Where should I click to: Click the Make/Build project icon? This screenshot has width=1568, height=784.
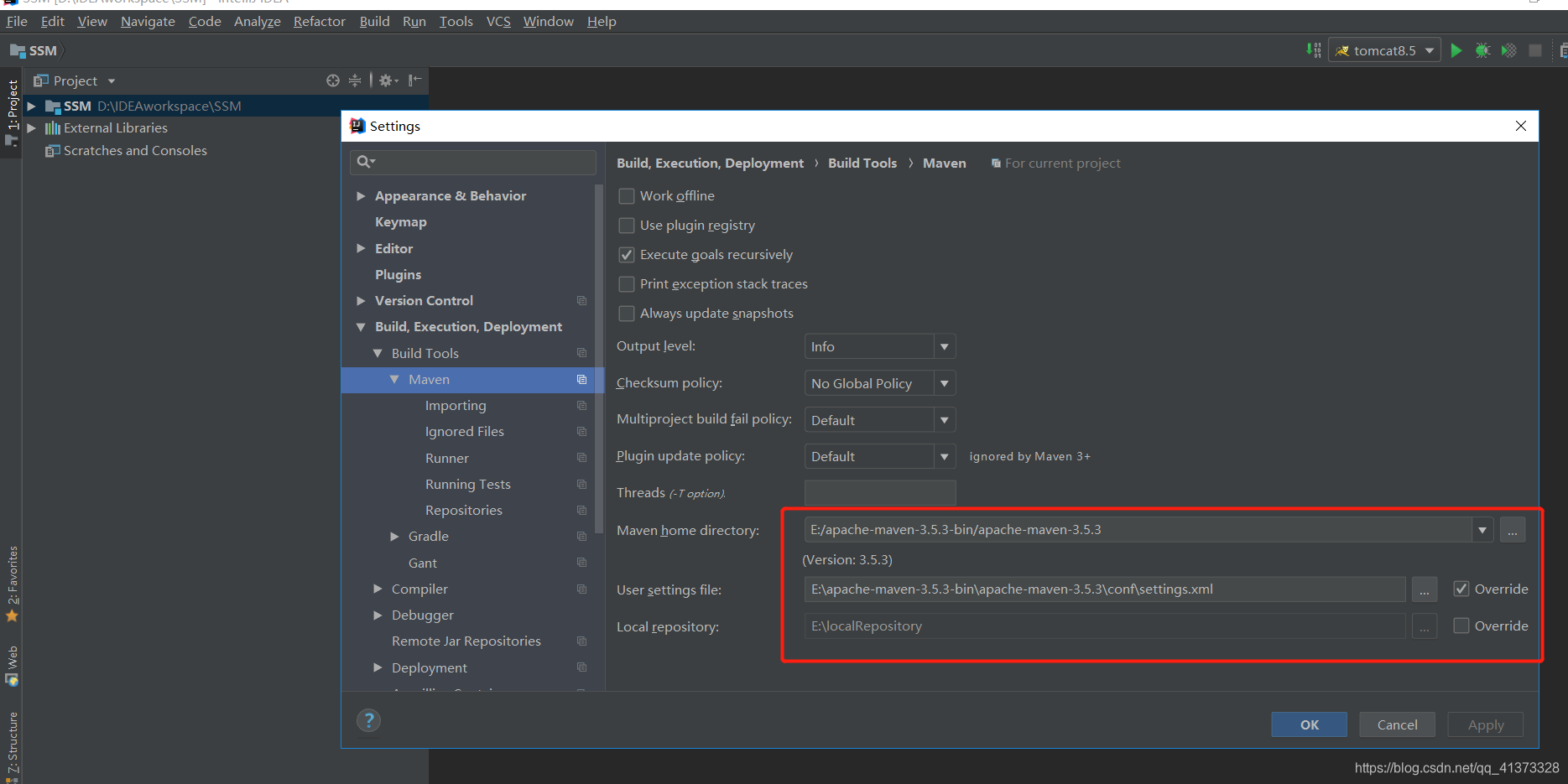click(x=1314, y=50)
